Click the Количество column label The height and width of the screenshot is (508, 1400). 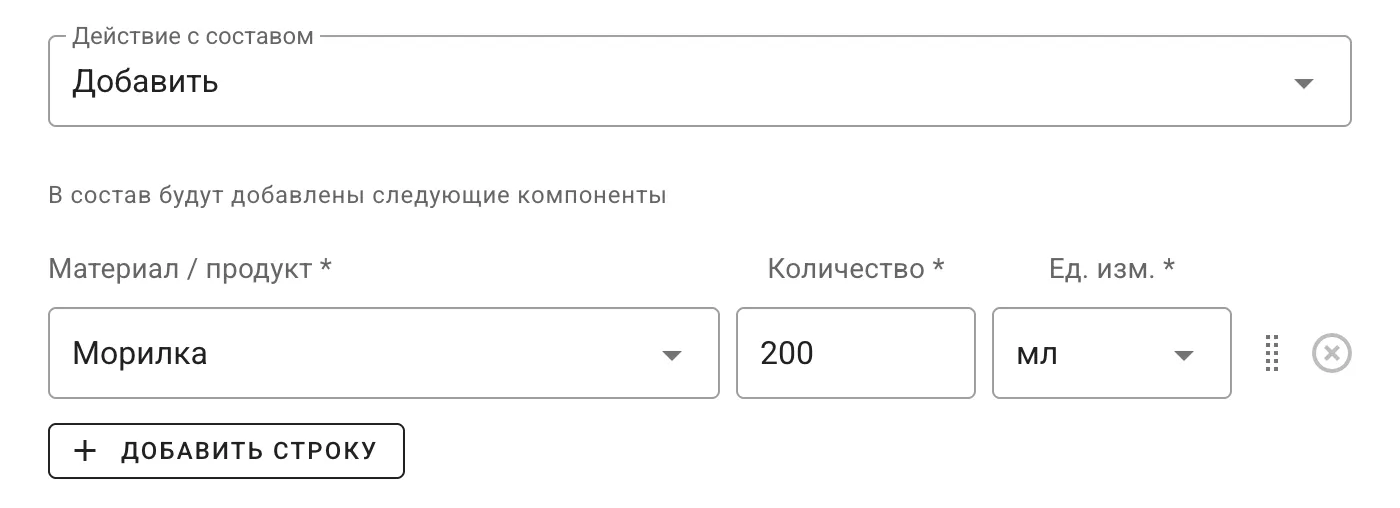pyautogui.click(x=846, y=269)
